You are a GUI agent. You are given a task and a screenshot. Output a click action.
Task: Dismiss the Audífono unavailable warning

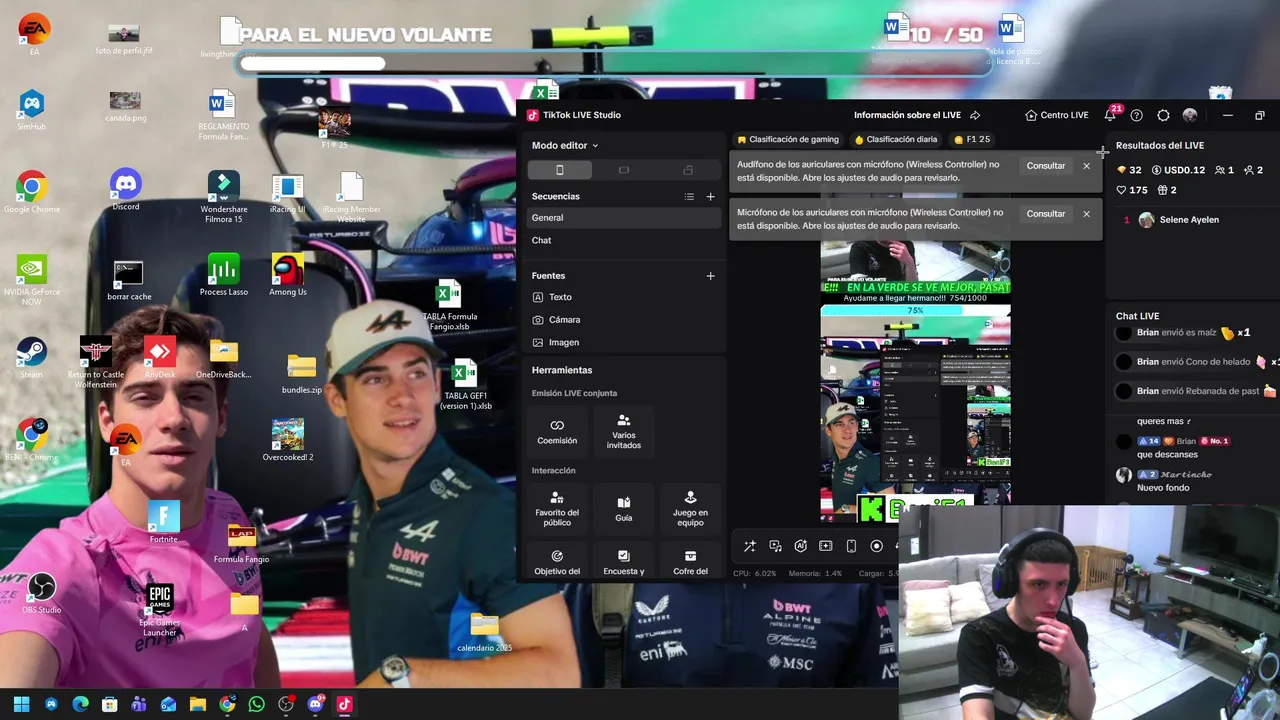click(1087, 166)
